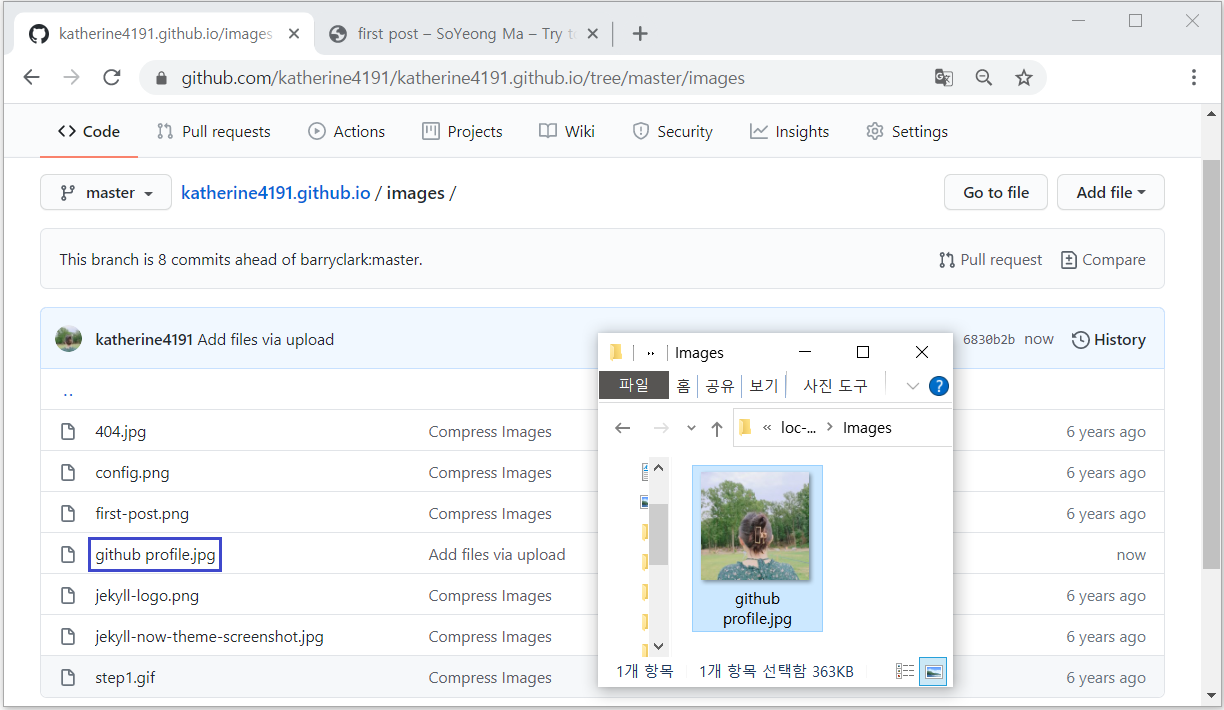
Task: Click katherine4191 avatar in commit row
Action: click(x=68, y=339)
